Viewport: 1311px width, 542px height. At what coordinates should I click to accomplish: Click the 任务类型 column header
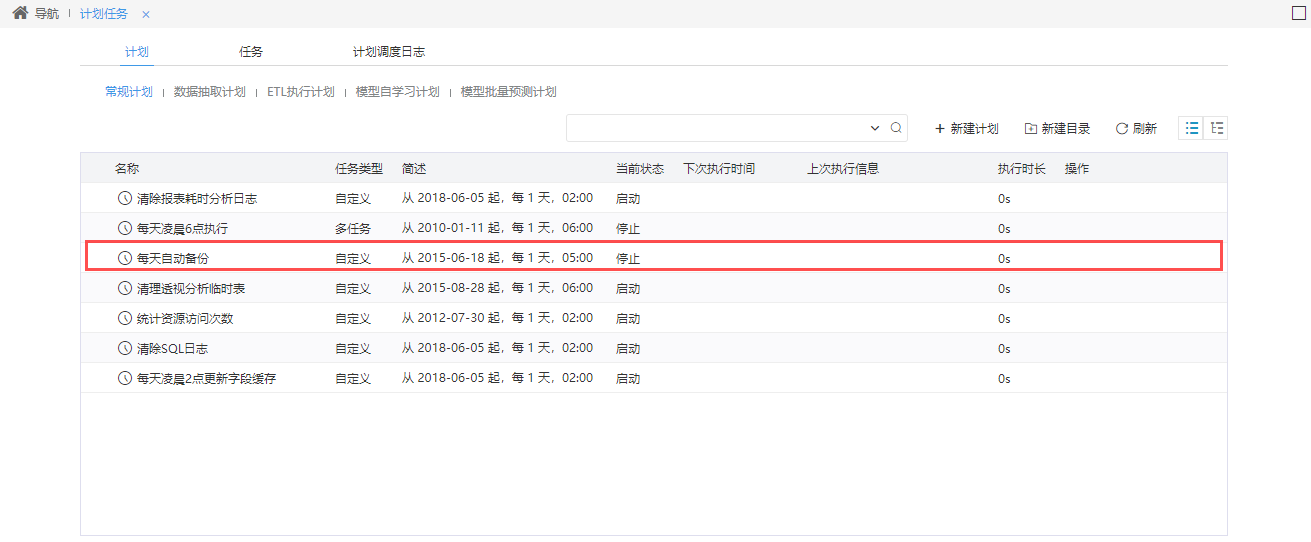point(359,168)
